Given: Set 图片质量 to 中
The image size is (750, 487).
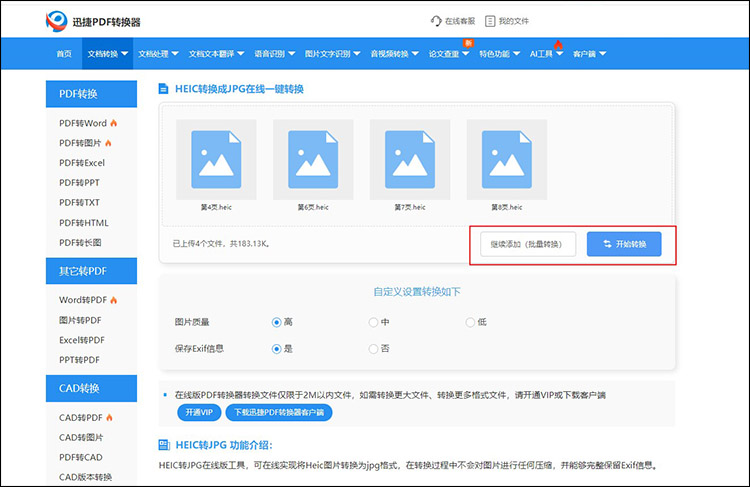Looking at the screenshot, I should (373, 322).
